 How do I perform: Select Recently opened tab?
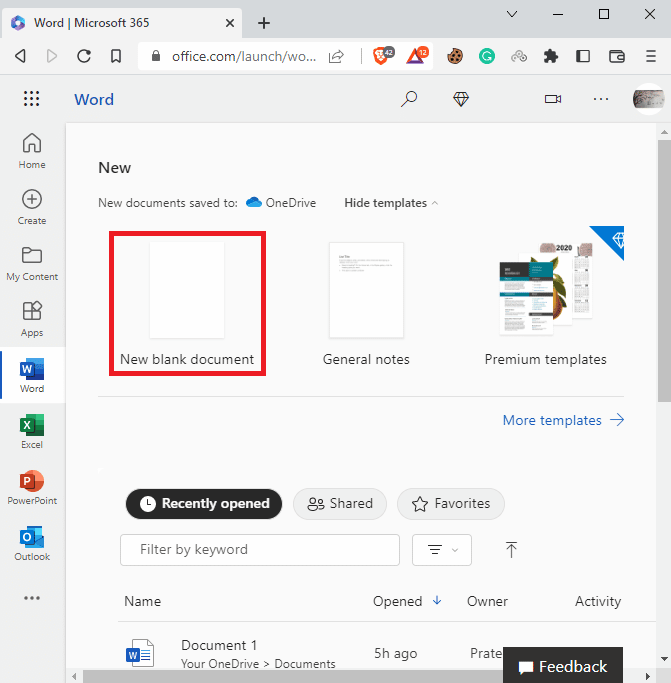(203, 504)
